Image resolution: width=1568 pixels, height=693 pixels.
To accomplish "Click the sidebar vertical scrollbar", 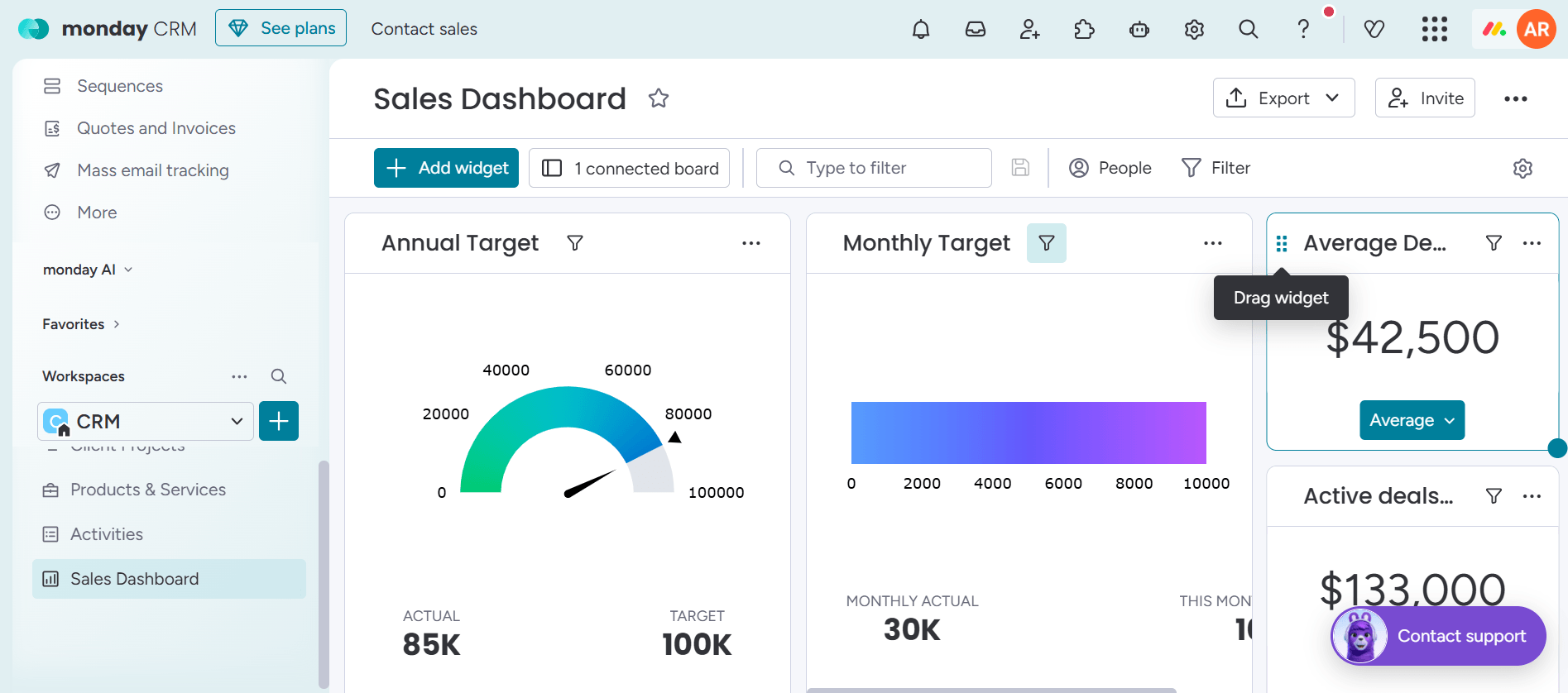I will [x=324, y=574].
